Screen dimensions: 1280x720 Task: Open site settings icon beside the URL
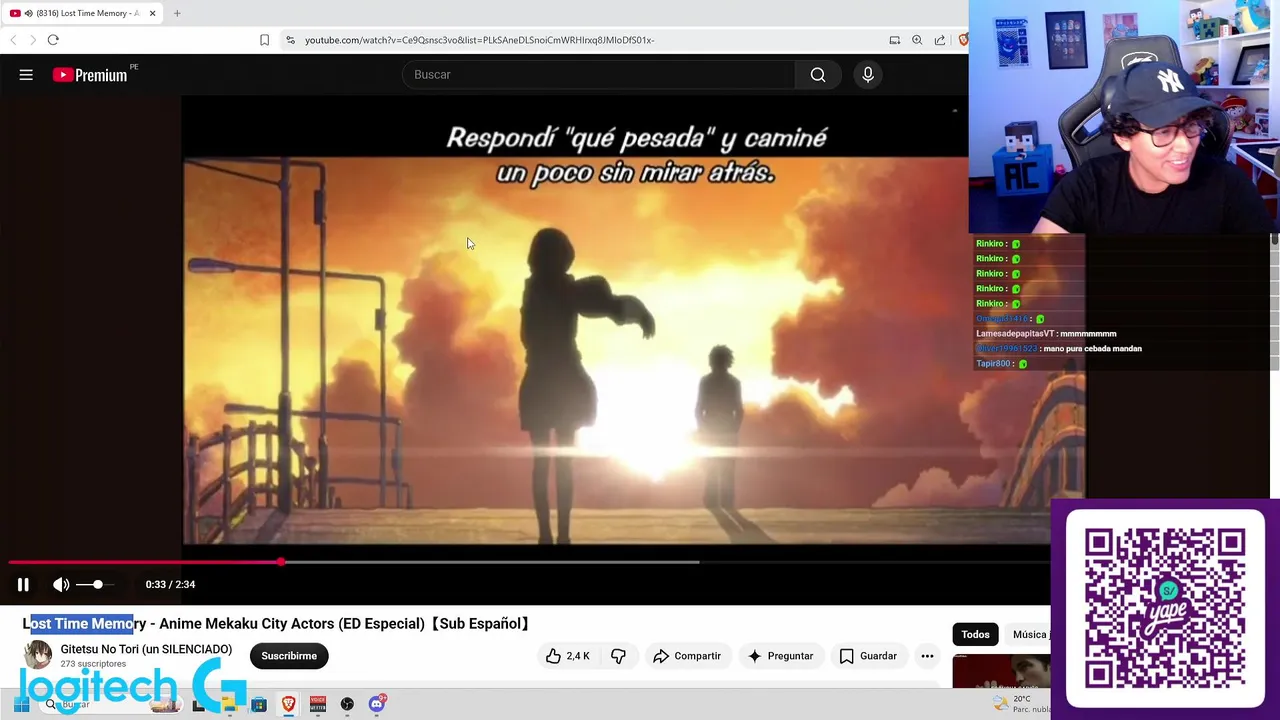(x=290, y=40)
